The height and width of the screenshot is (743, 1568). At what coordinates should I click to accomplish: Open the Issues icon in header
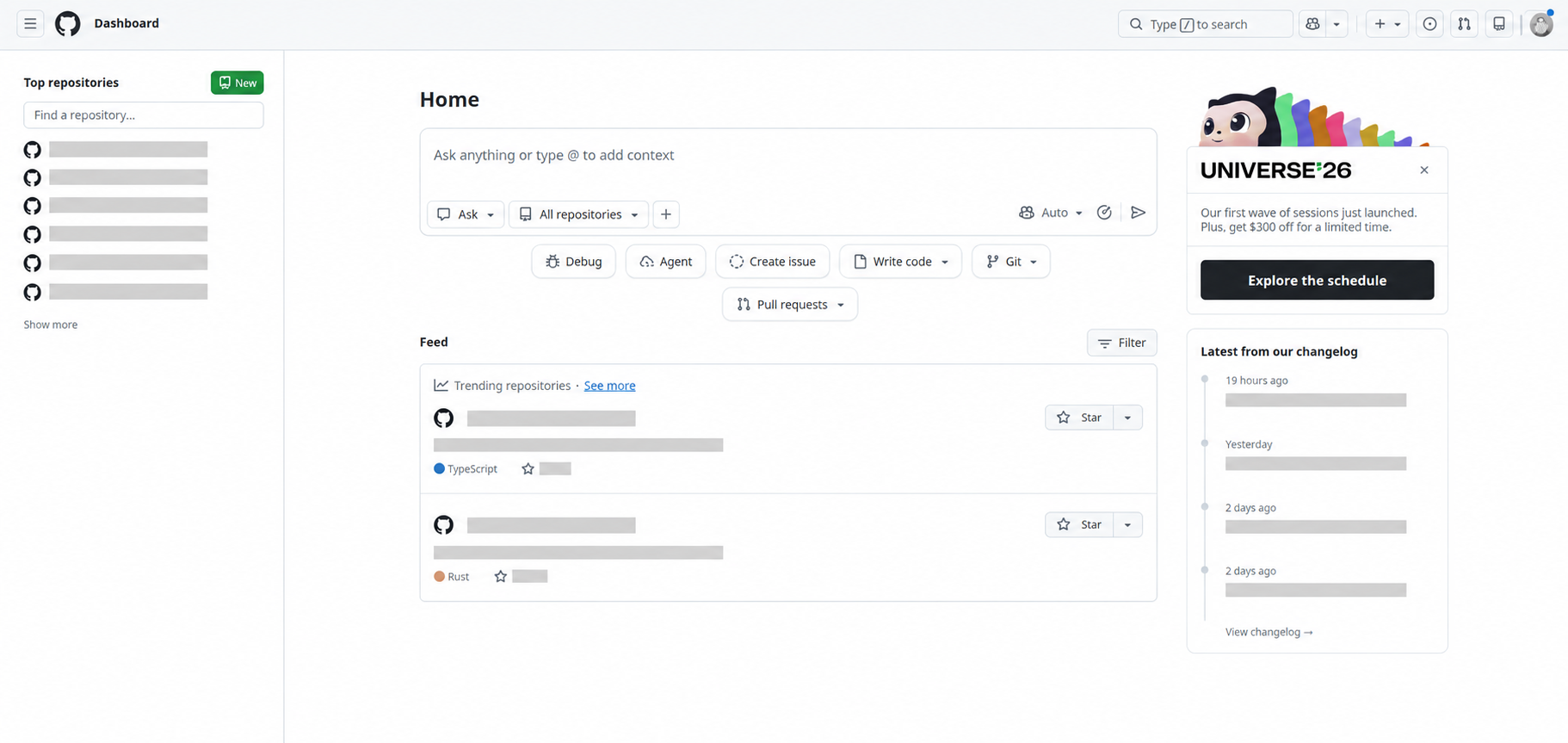(x=1429, y=24)
